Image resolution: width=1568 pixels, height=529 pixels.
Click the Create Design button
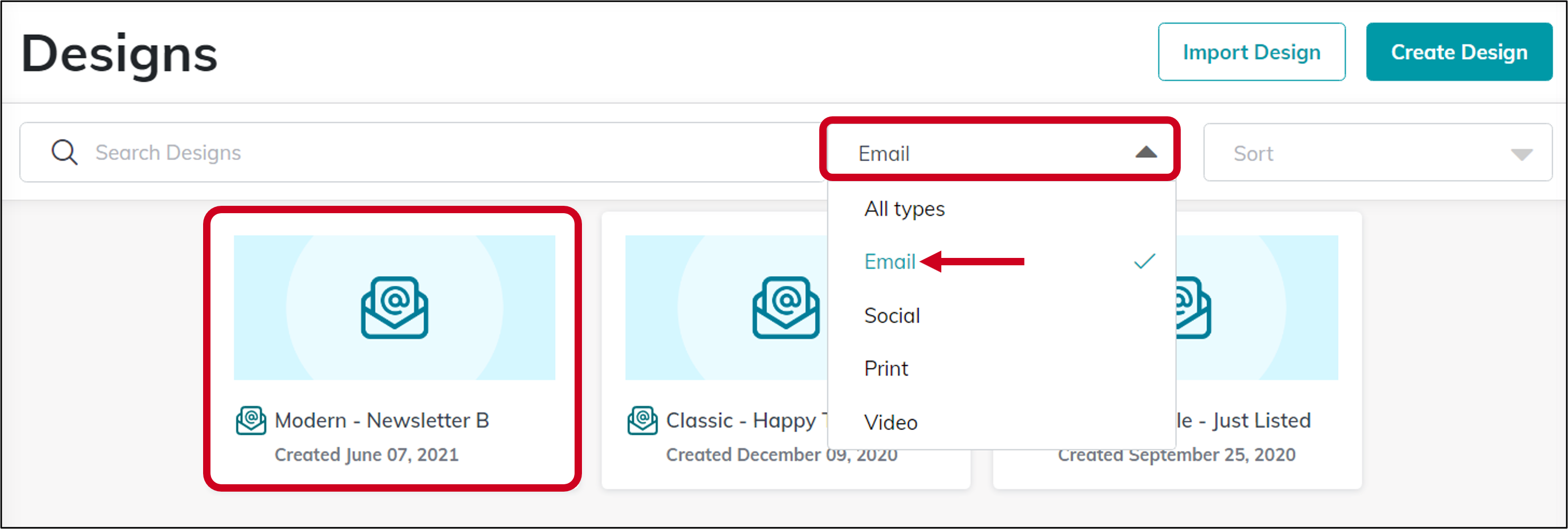[1459, 52]
